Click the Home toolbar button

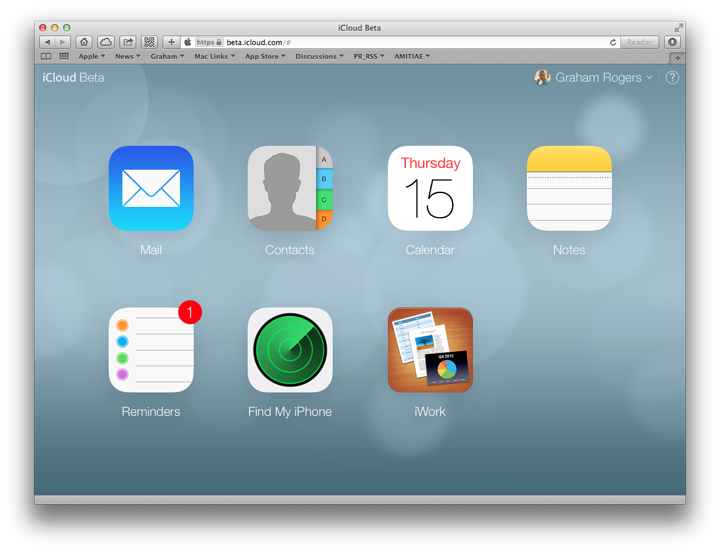[x=84, y=42]
